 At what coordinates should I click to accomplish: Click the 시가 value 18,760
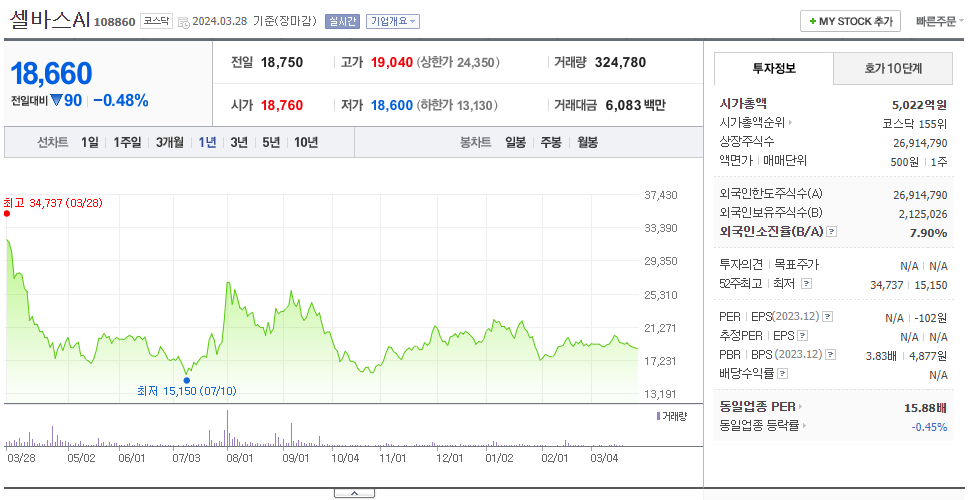[282, 106]
